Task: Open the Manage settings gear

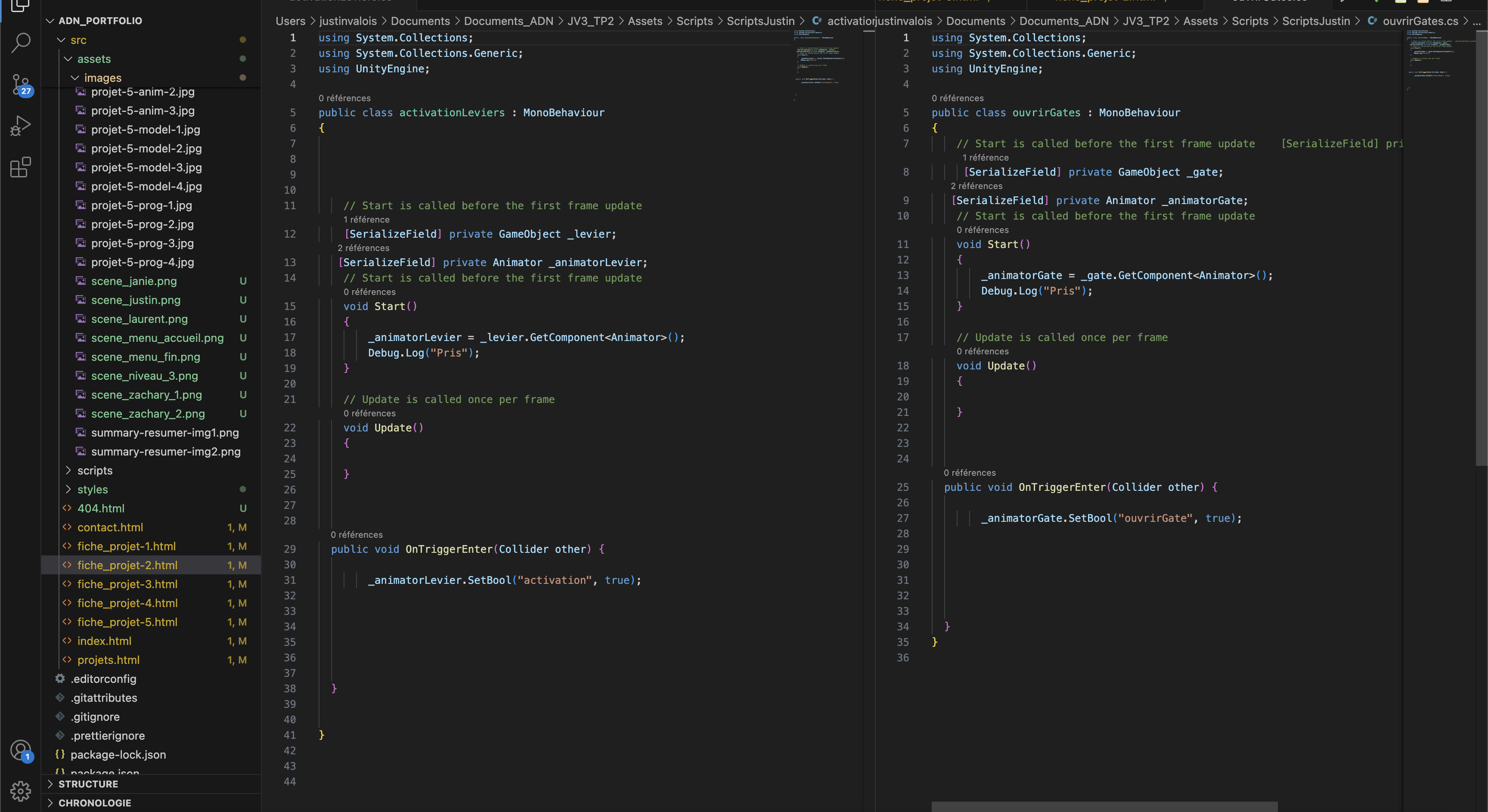Action: (21, 791)
